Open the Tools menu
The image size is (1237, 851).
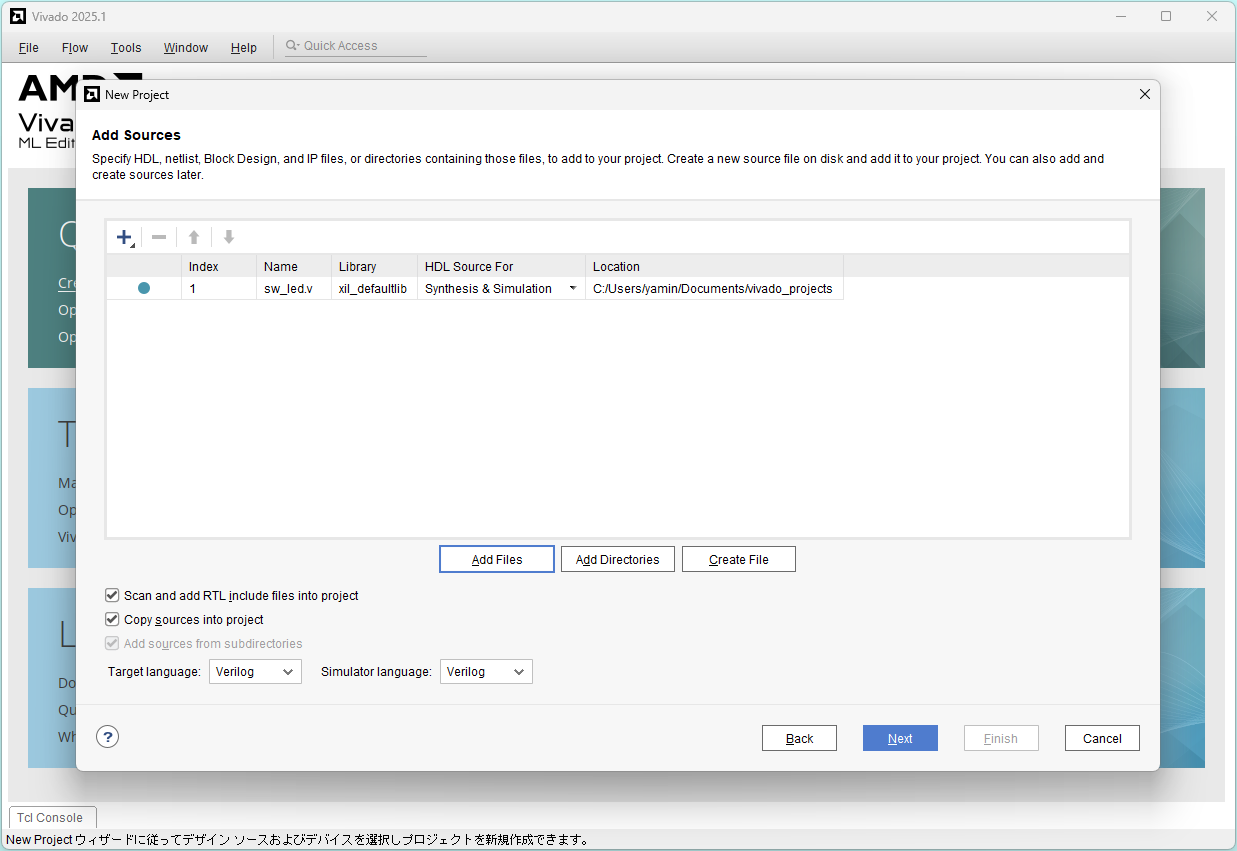(x=126, y=47)
